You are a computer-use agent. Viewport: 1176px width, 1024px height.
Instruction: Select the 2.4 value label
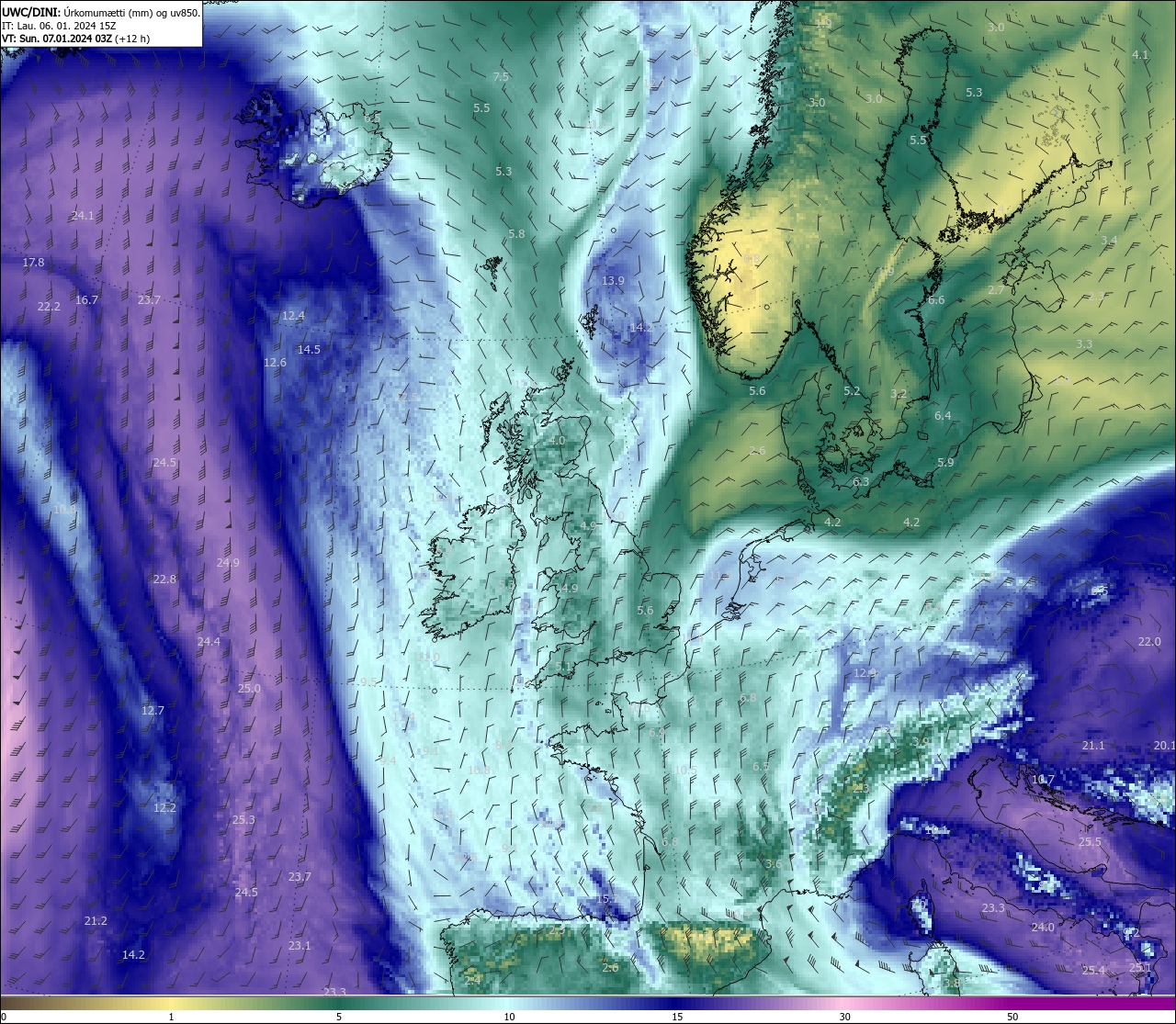click(x=472, y=980)
